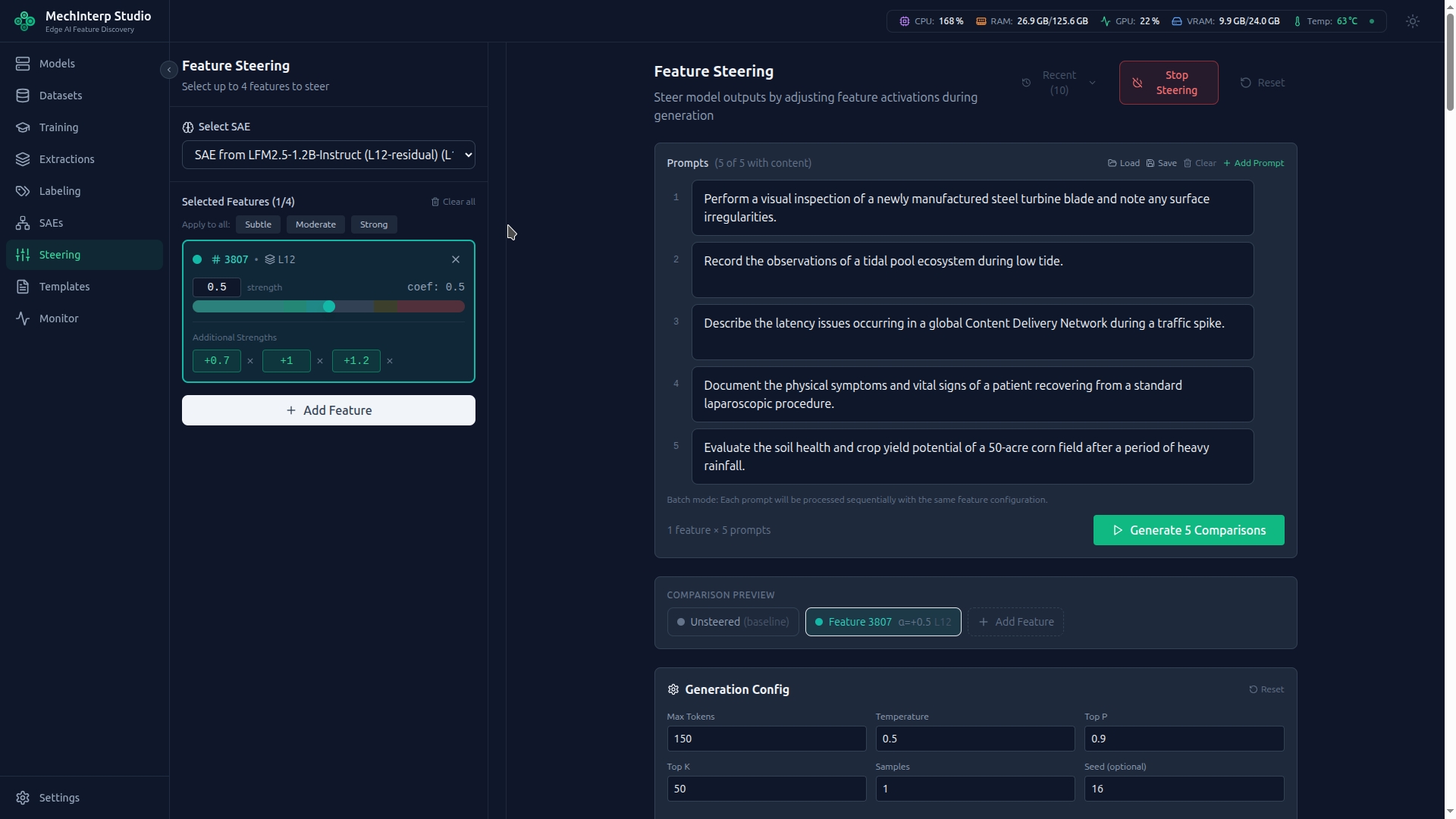The width and height of the screenshot is (1456, 819).
Task: Clear all prompts with the trash icon
Action: [x=1200, y=163]
